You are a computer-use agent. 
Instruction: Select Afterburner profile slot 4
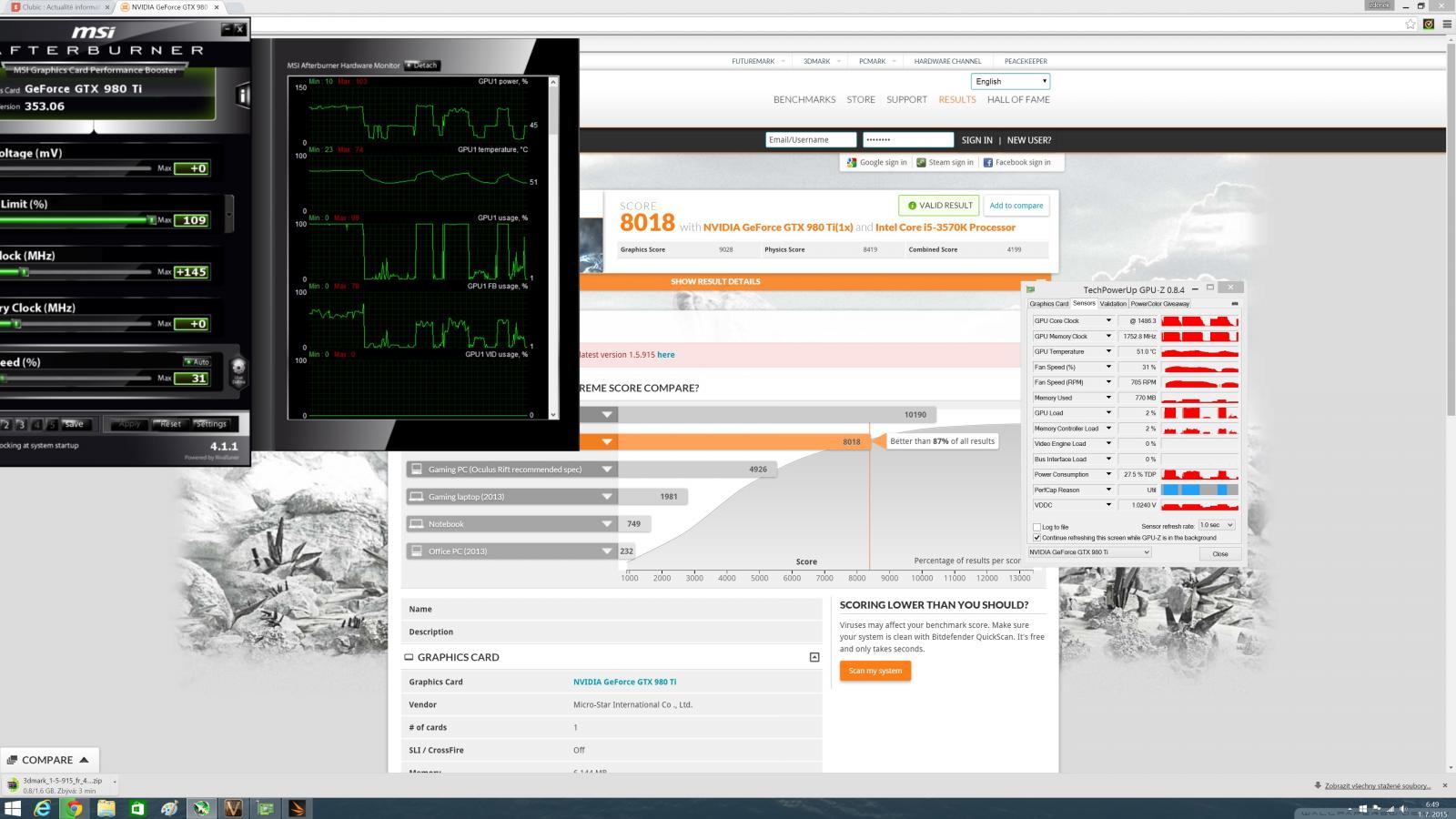click(x=36, y=424)
